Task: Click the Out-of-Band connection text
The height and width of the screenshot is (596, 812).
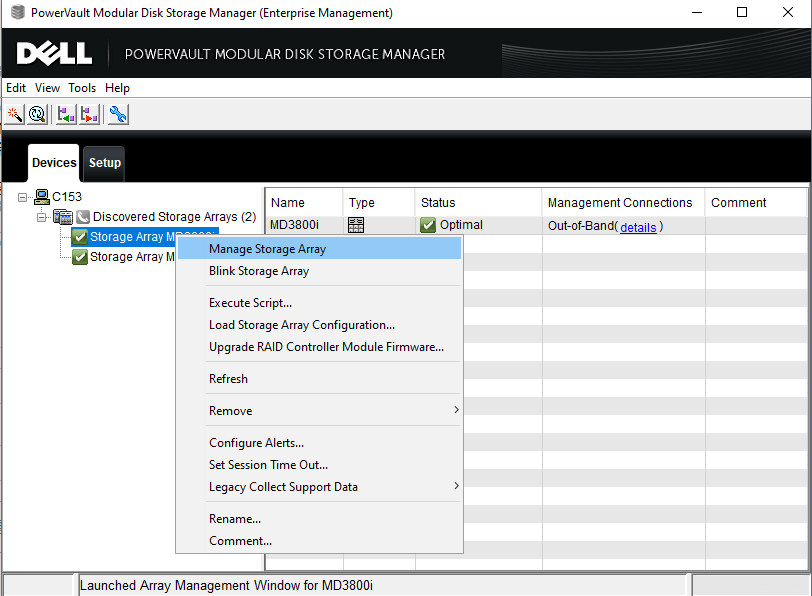Action: click(581, 226)
